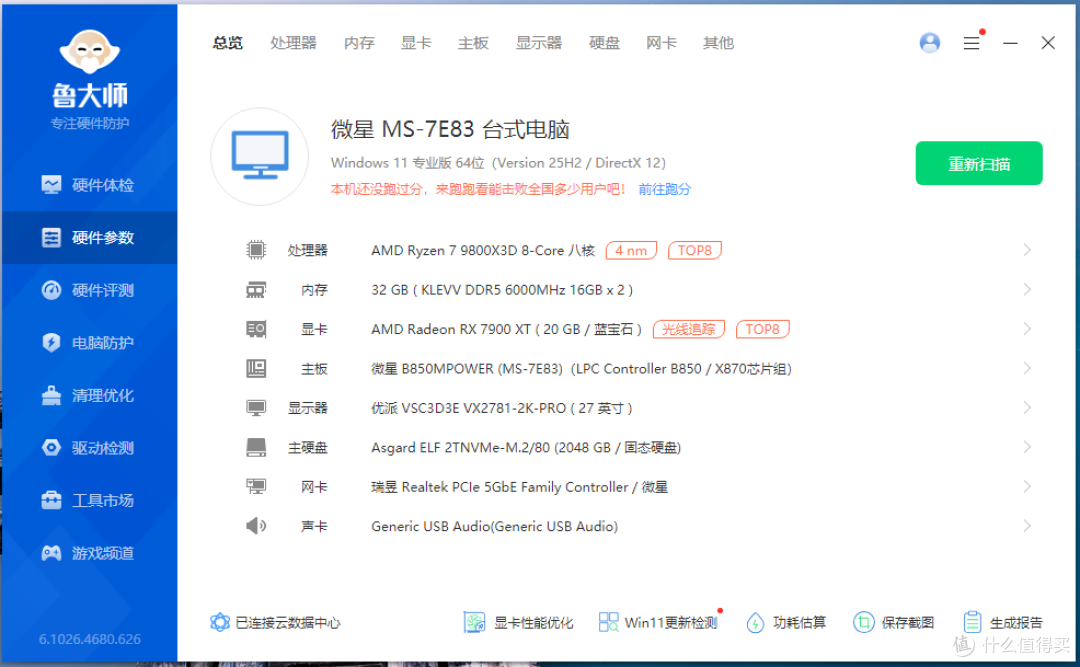1080x667 pixels.
Task: Click 微星 MS-7E83 台式电脑 title
Action: 450,129
